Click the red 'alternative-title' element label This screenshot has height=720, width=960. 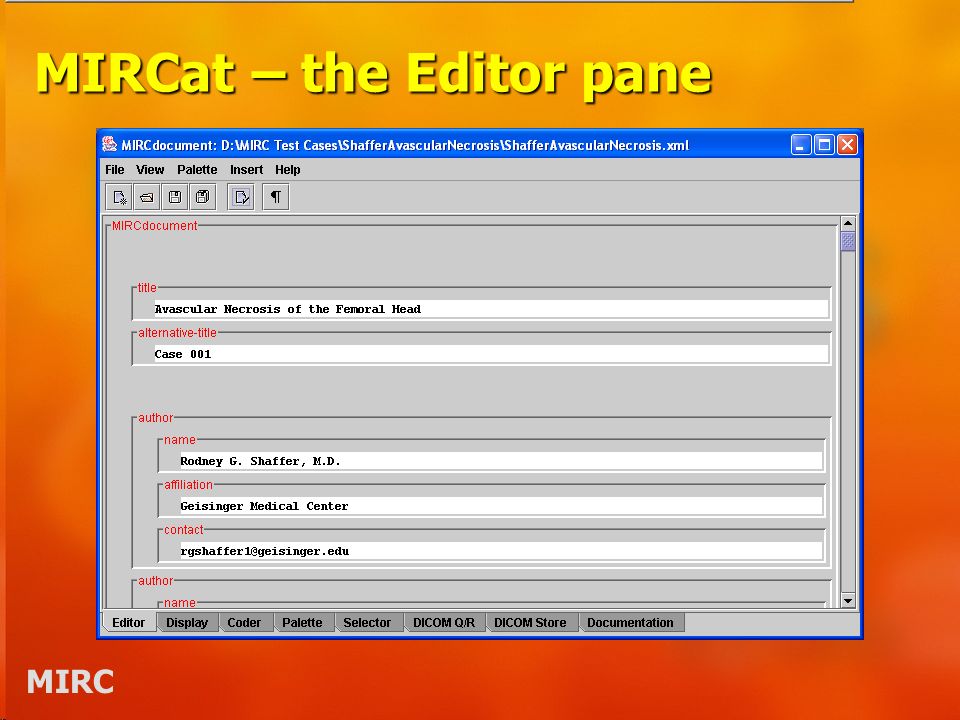click(178, 333)
